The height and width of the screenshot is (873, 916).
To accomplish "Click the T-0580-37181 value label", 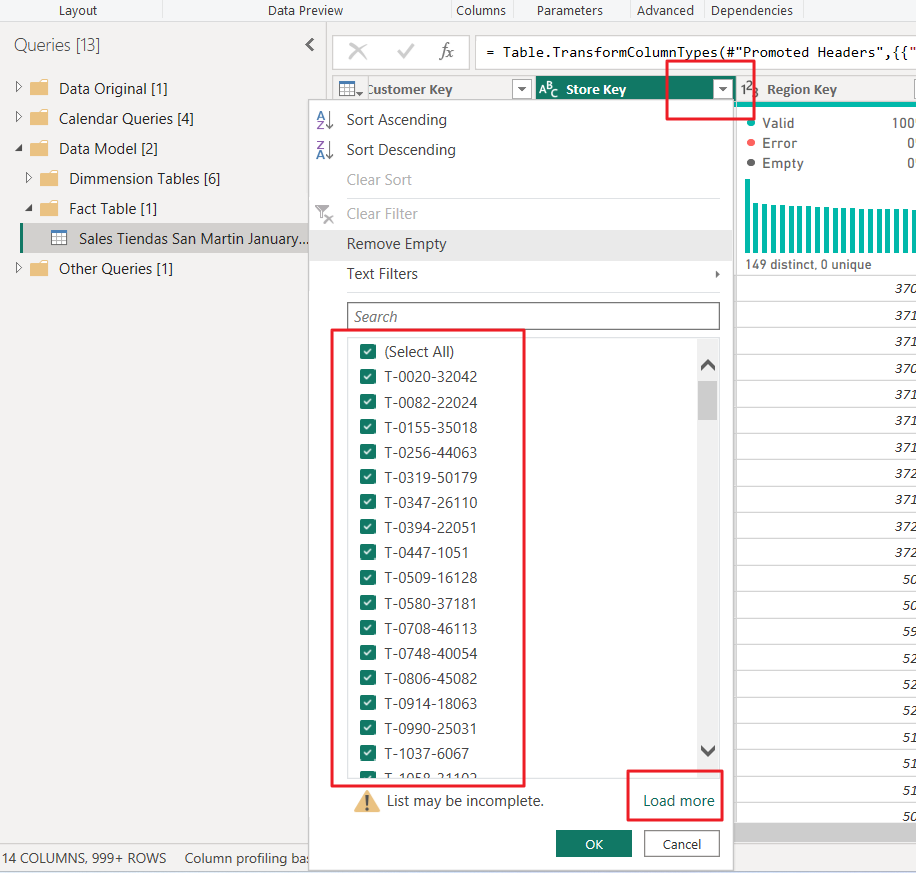I will (x=431, y=603).
